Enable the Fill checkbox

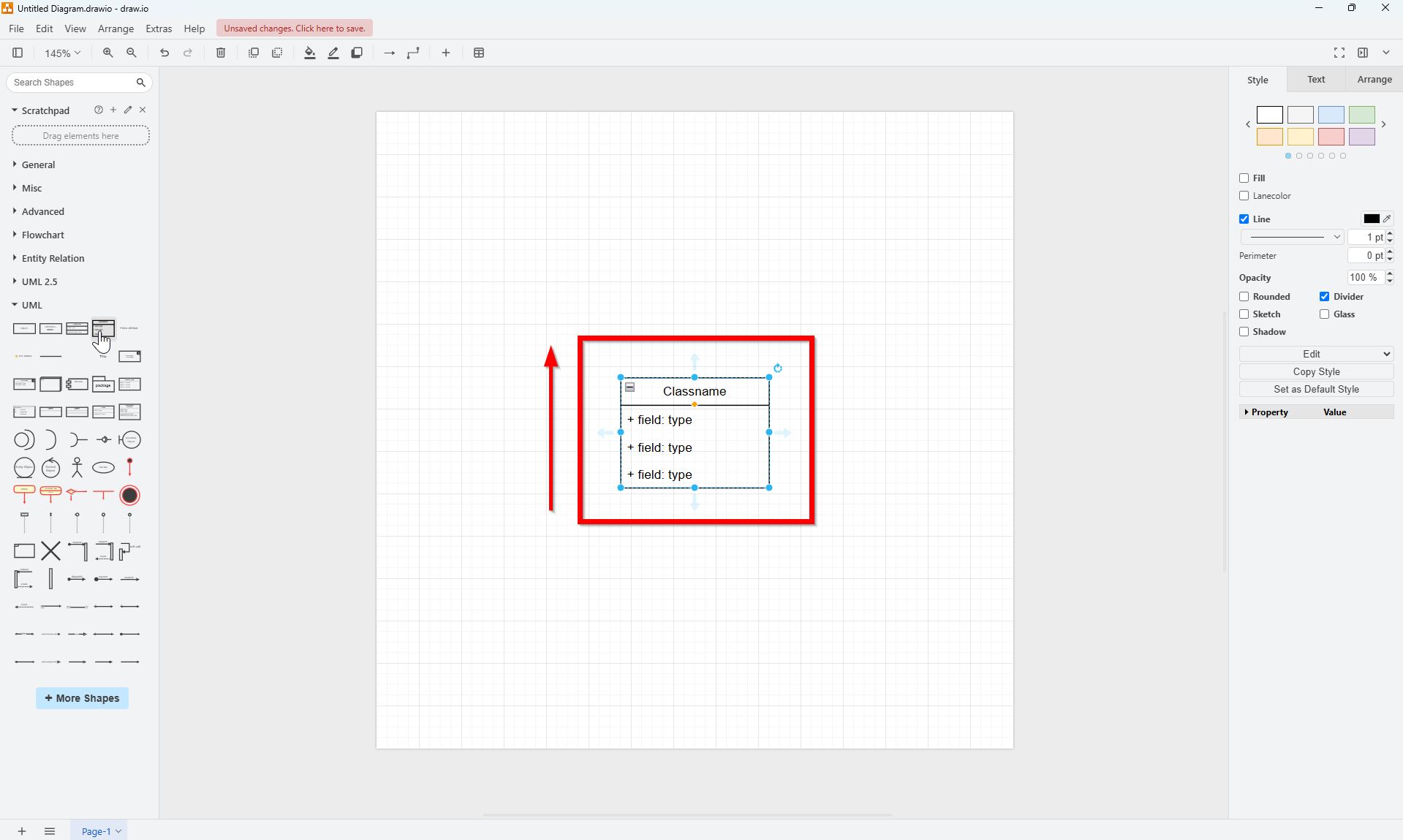click(1244, 178)
